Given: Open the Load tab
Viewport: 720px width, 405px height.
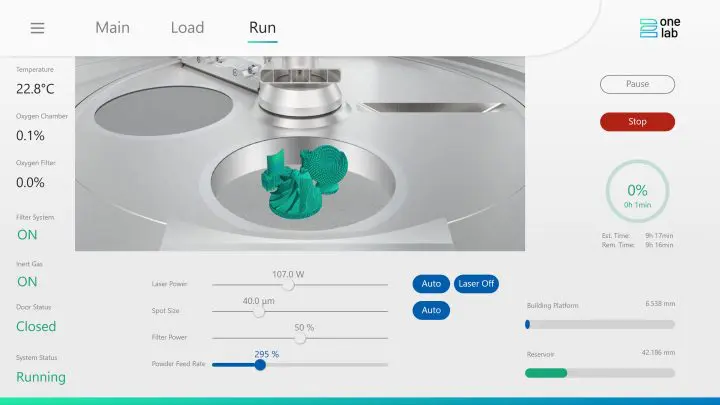Looking at the screenshot, I should coord(187,28).
